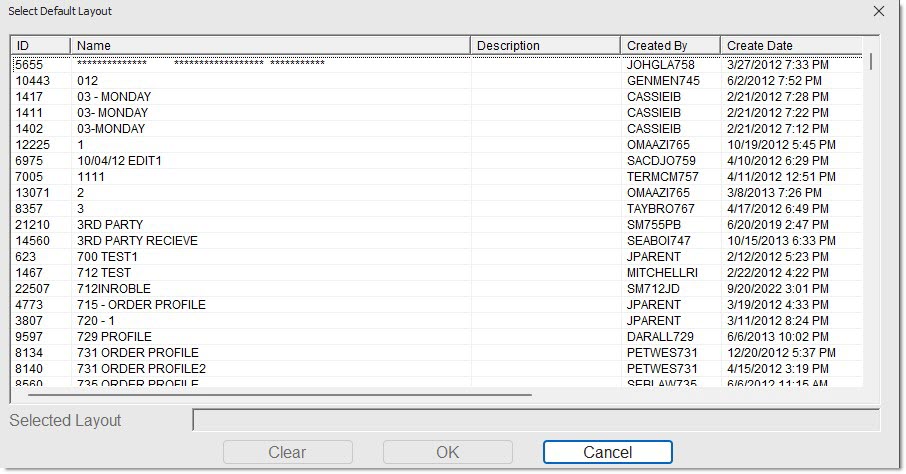Viewport: 906px width, 474px height.
Task: Click the Description column header
Action: (x=545, y=46)
